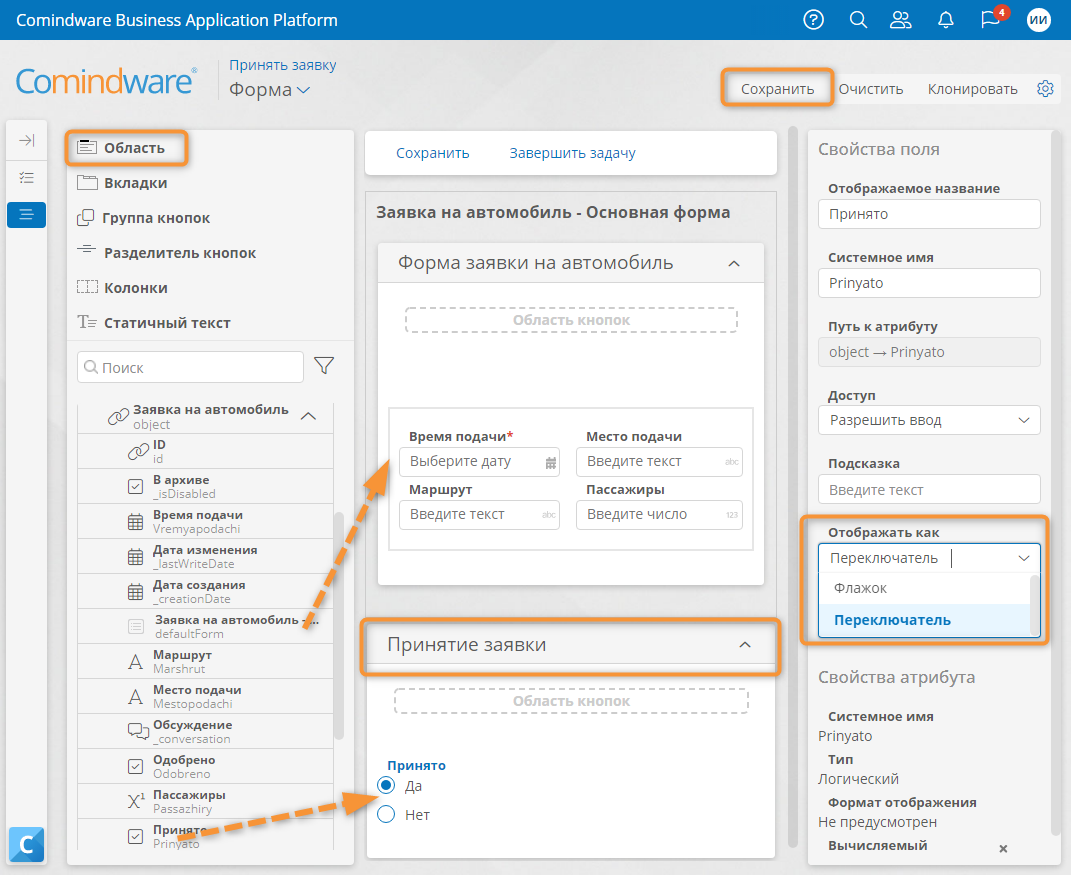Click the calendar icon in Выберите дату field
The image size is (1071, 875).
tap(551, 463)
